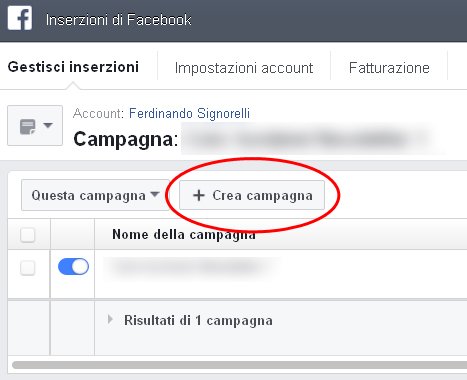
Task: Click the Risultati di 1 campagna label
Action: [198, 320]
